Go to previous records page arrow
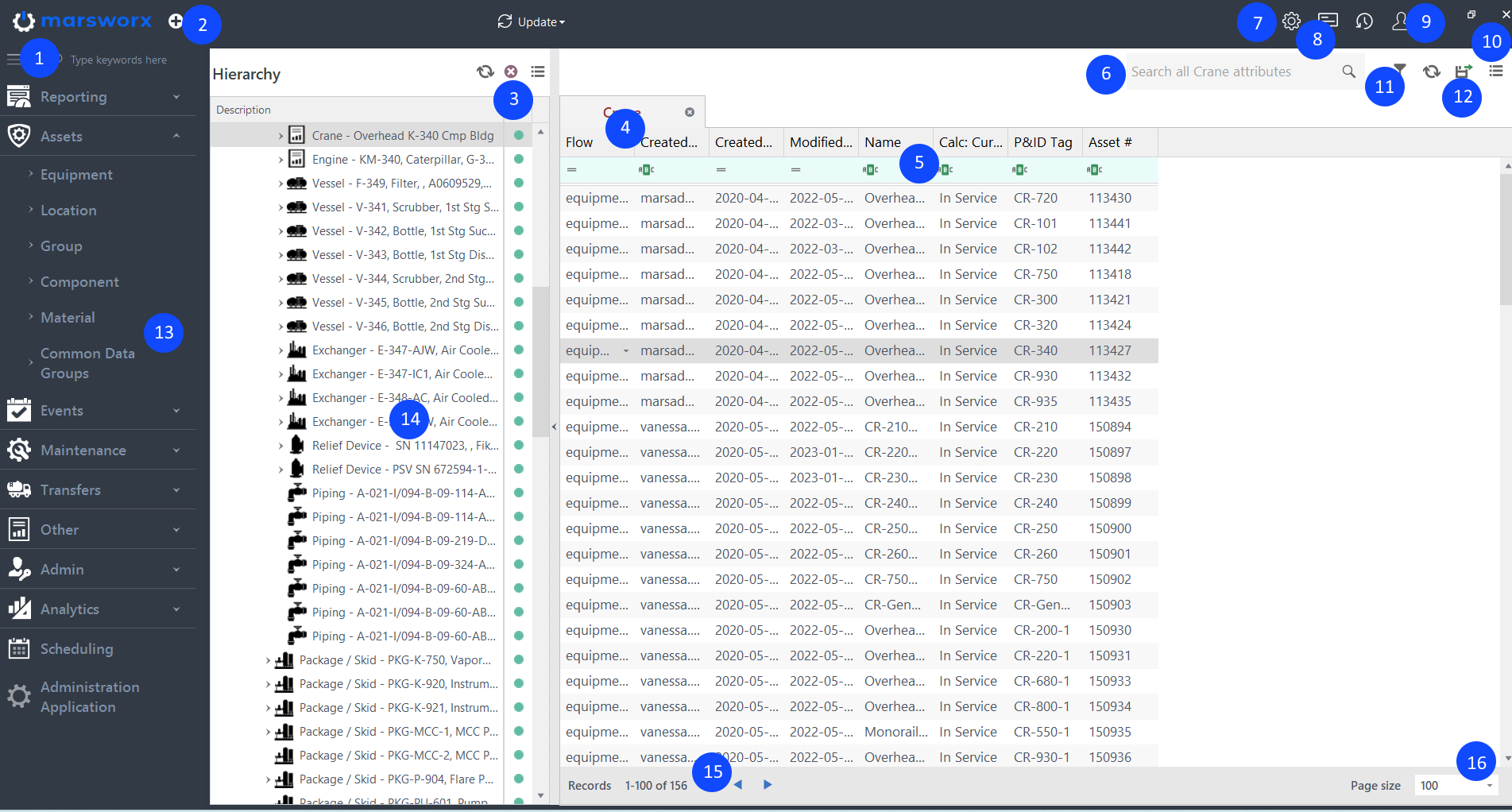The width and height of the screenshot is (1512, 812). click(x=738, y=784)
